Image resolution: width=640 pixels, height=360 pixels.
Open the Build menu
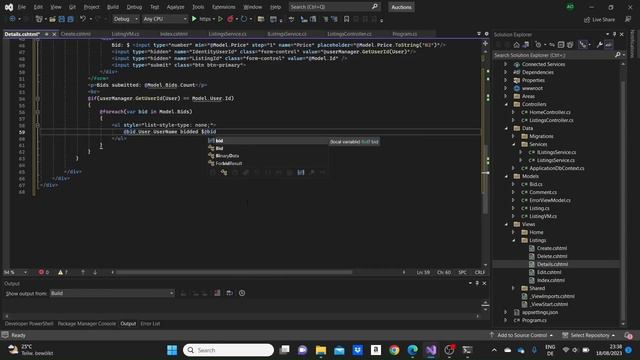113,7
